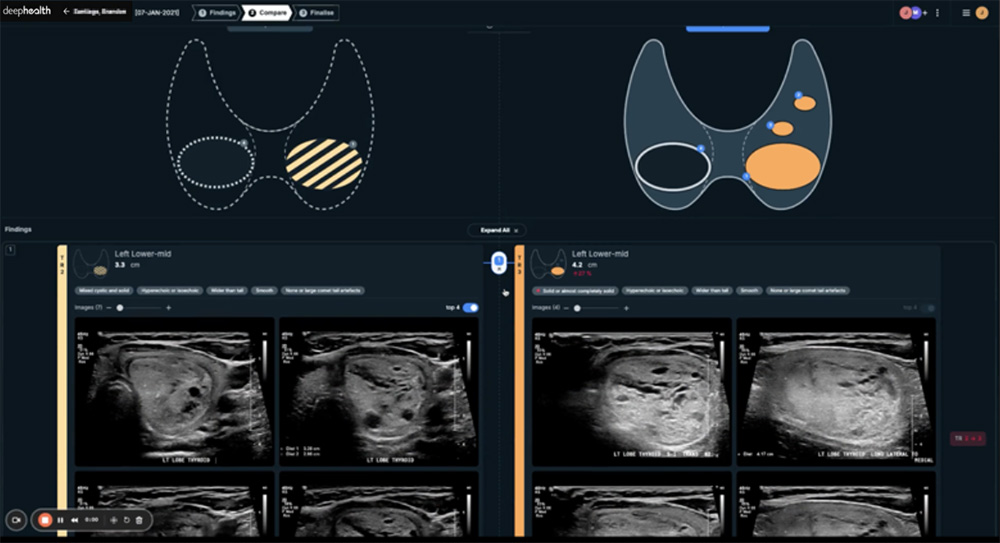Pause the screen recording
The height and width of the screenshot is (543, 1000).
pos(61,520)
